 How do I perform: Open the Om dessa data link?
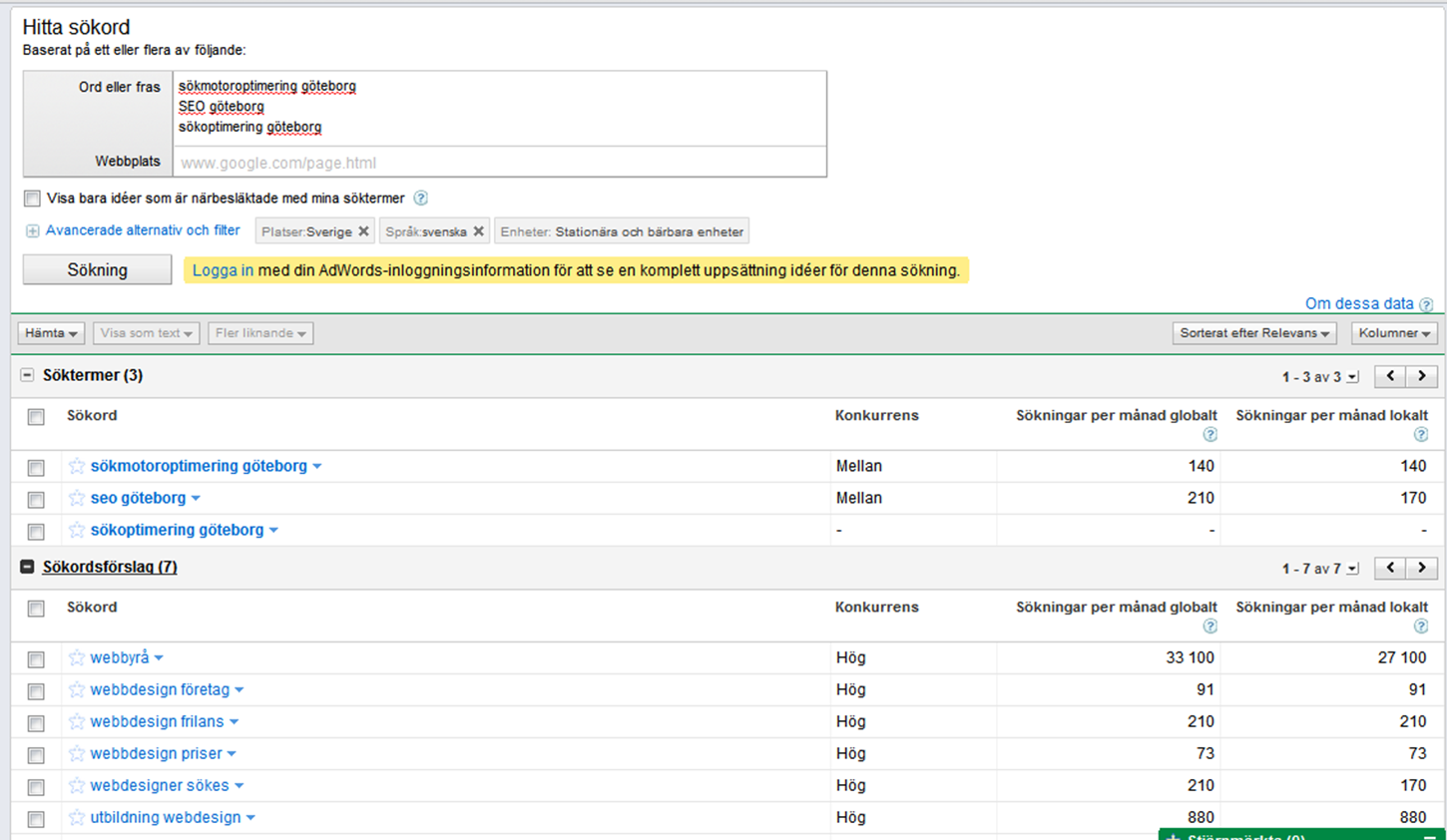(1359, 303)
